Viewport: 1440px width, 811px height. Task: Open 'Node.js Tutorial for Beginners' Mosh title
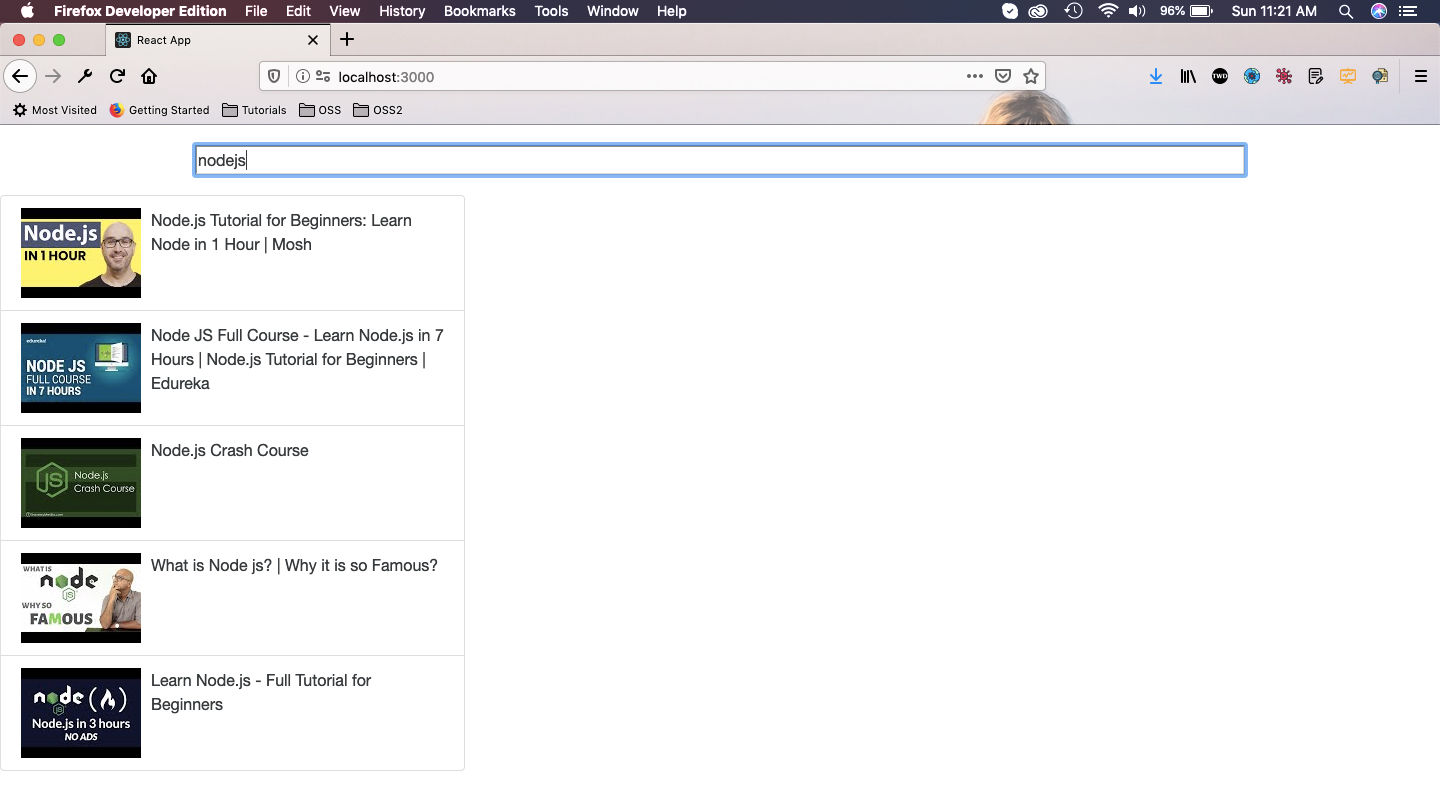[281, 232]
